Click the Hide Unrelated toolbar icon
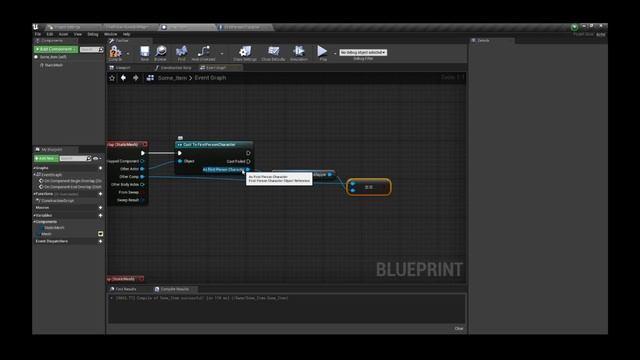640x360 pixels. (x=203, y=53)
